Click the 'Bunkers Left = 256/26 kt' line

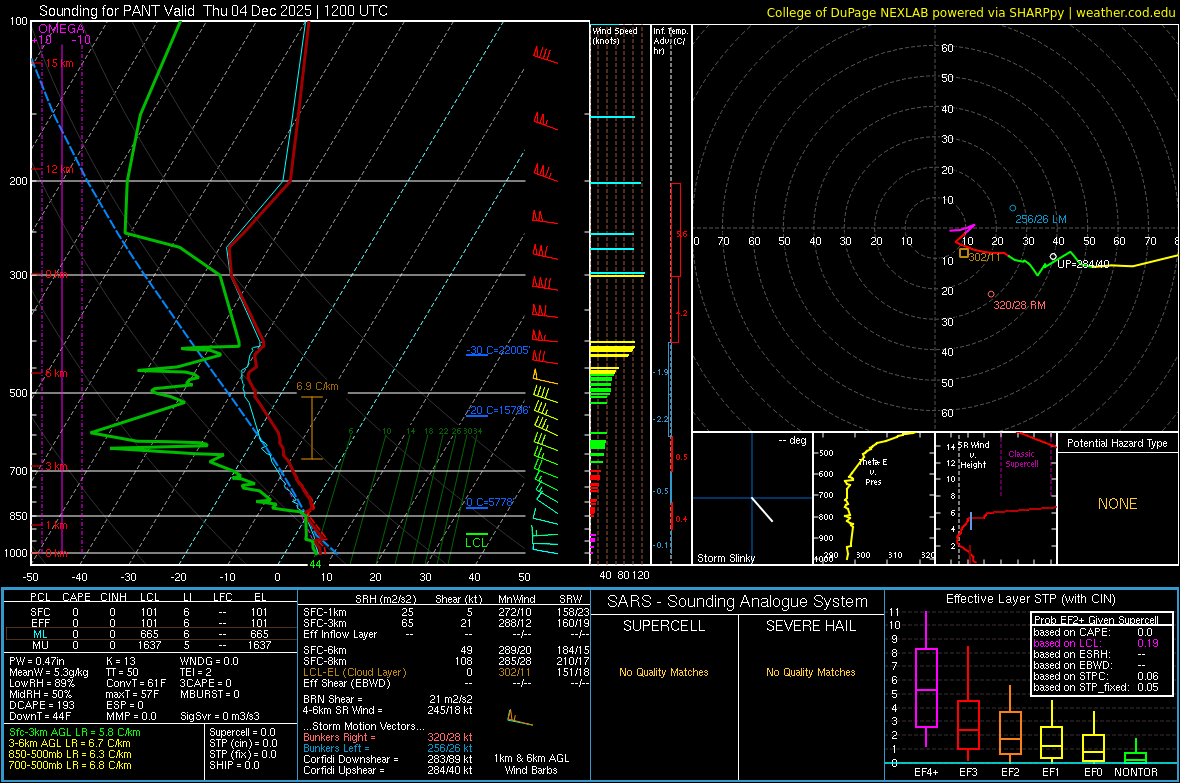coord(388,748)
